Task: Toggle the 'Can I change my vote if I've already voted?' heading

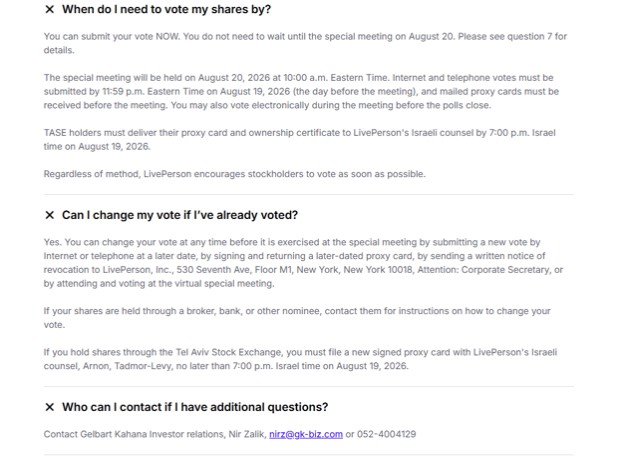Action: 180,215
